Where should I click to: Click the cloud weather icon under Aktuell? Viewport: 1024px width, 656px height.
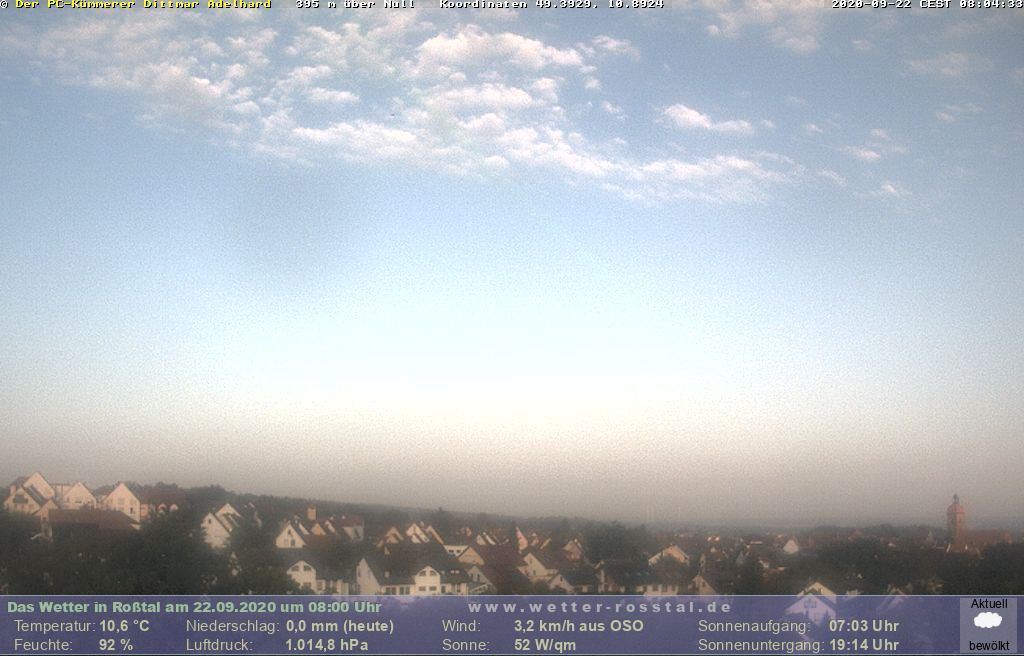pyautogui.click(x=988, y=621)
